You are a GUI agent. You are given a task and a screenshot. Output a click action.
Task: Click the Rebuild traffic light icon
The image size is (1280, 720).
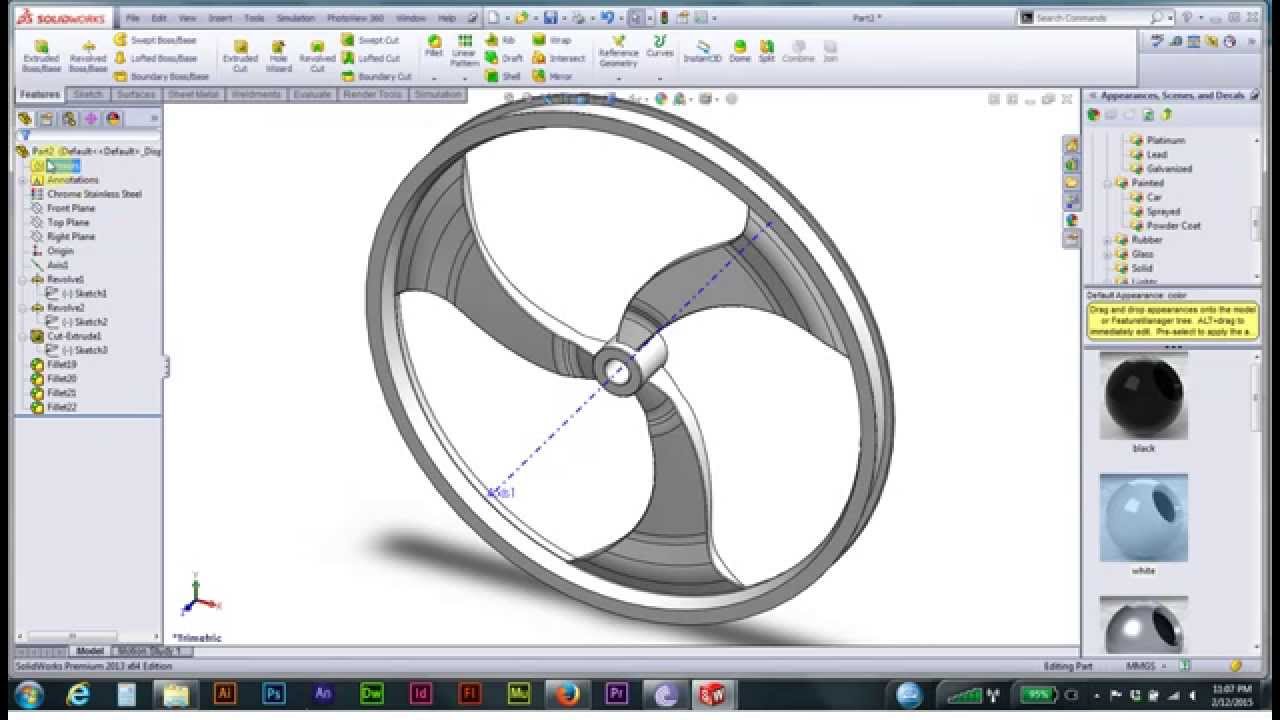(663, 17)
